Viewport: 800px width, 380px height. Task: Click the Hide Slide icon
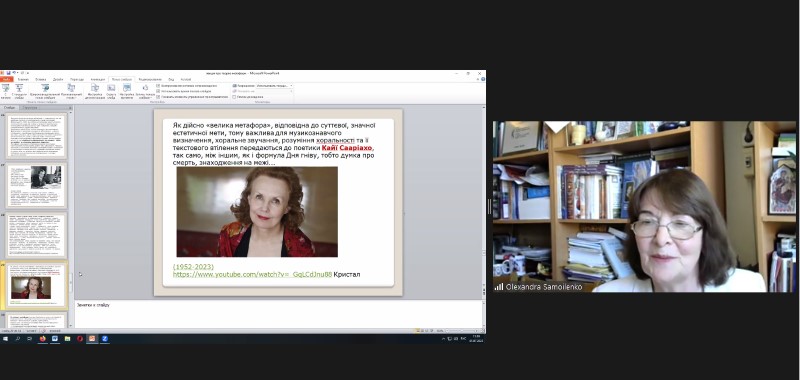(x=111, y=91)
